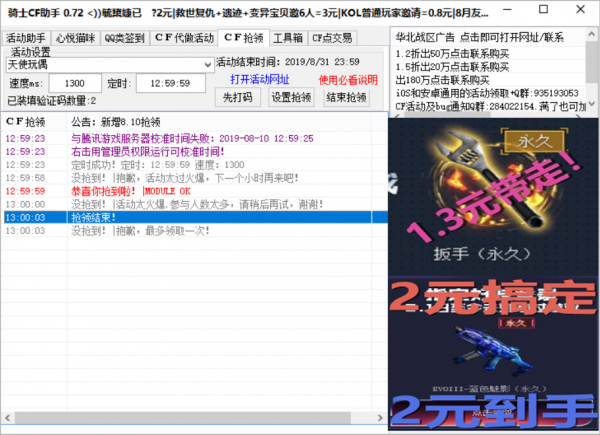Open the 使用必看说明 link
Viewport: 600px width, 435px height.
tap(348, 80)
